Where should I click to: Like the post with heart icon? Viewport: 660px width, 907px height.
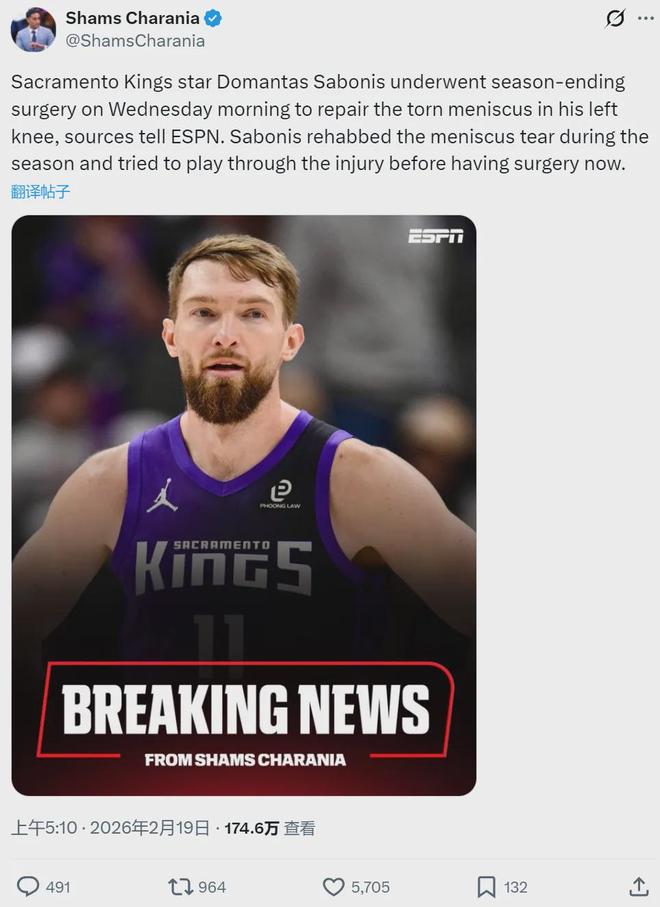point(333,886)
